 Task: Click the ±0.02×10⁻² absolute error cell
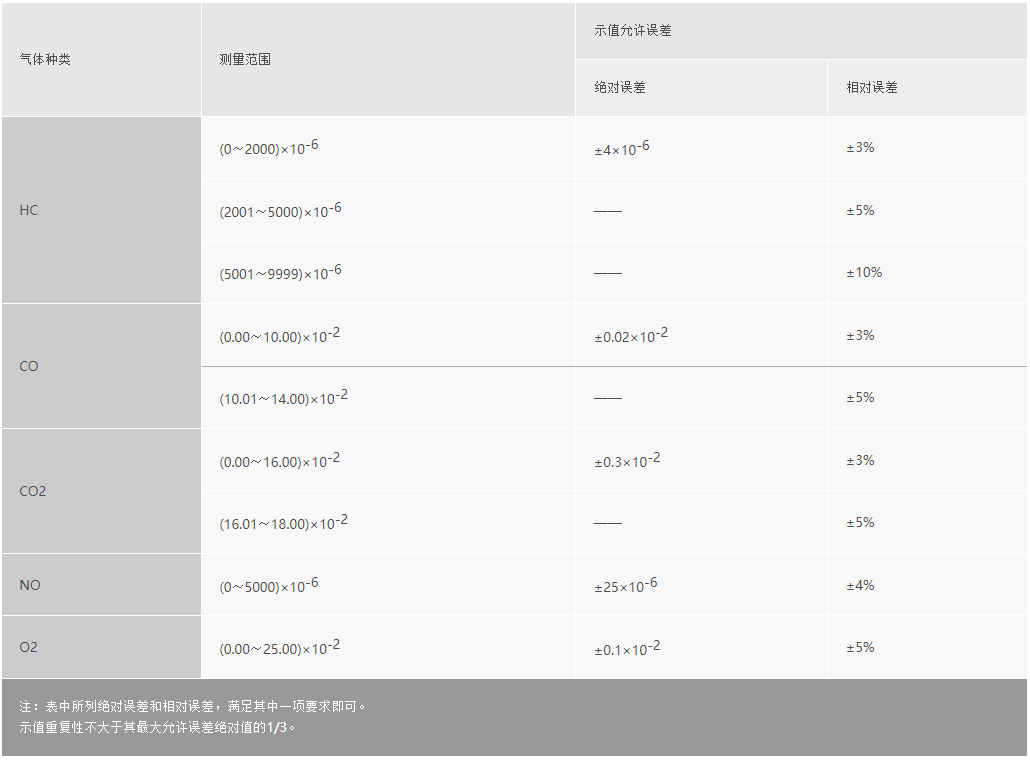(631, 336)
